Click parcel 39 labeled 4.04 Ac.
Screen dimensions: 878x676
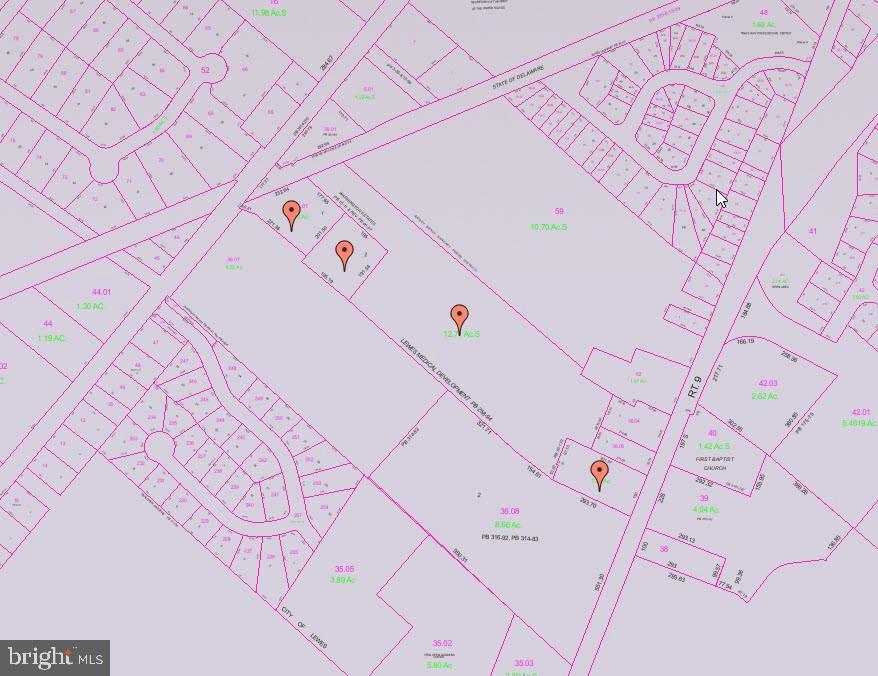(x=704, y=504)
